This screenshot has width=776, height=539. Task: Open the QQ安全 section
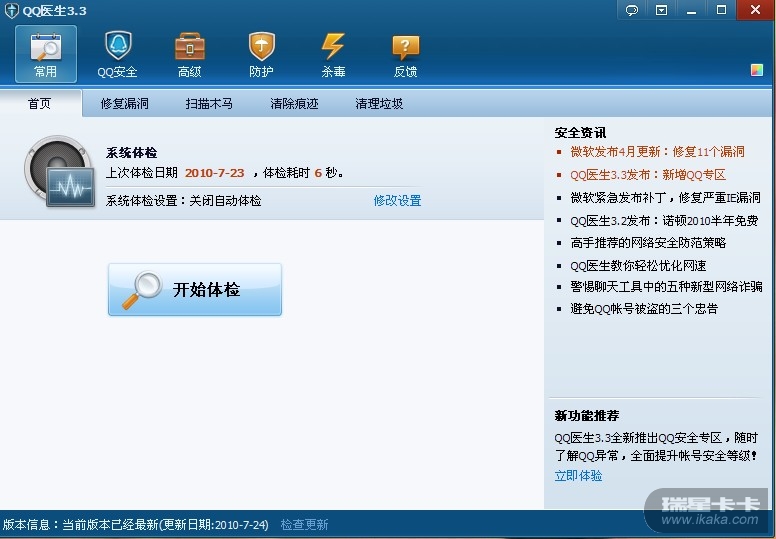117,54
